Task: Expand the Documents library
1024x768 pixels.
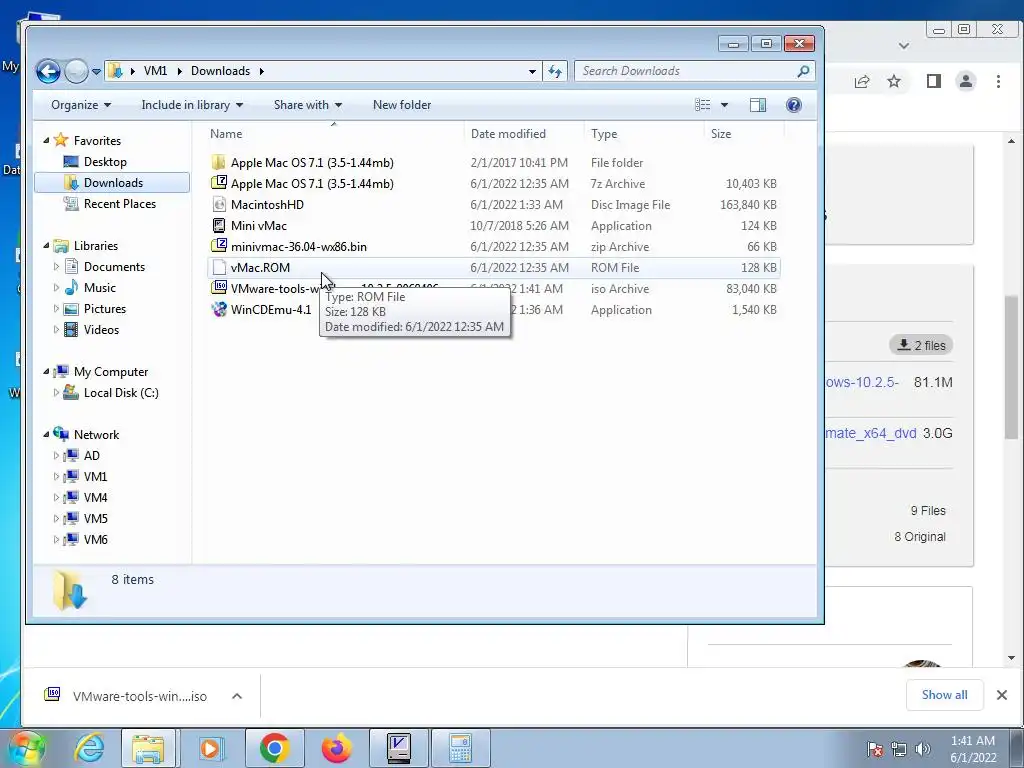Action: coord(56,266)
